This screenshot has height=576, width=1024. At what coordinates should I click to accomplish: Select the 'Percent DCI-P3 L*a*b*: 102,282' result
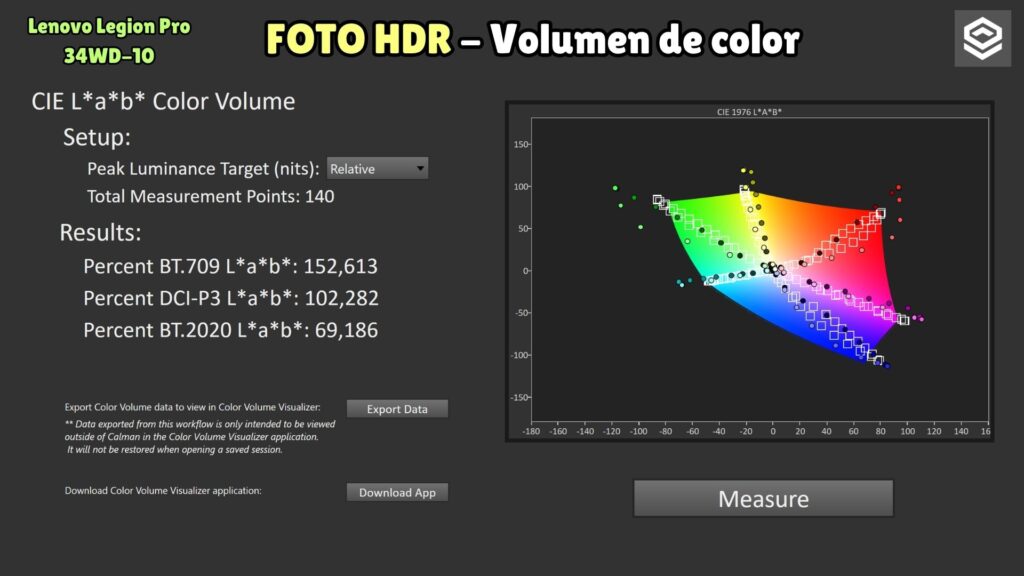[x=231, y=298]
